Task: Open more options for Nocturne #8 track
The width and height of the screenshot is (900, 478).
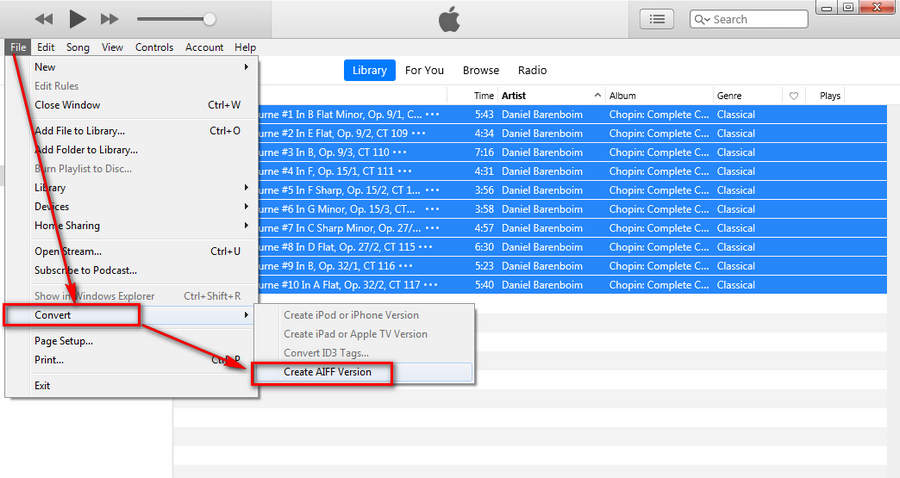Action: (x=426, y=247)
